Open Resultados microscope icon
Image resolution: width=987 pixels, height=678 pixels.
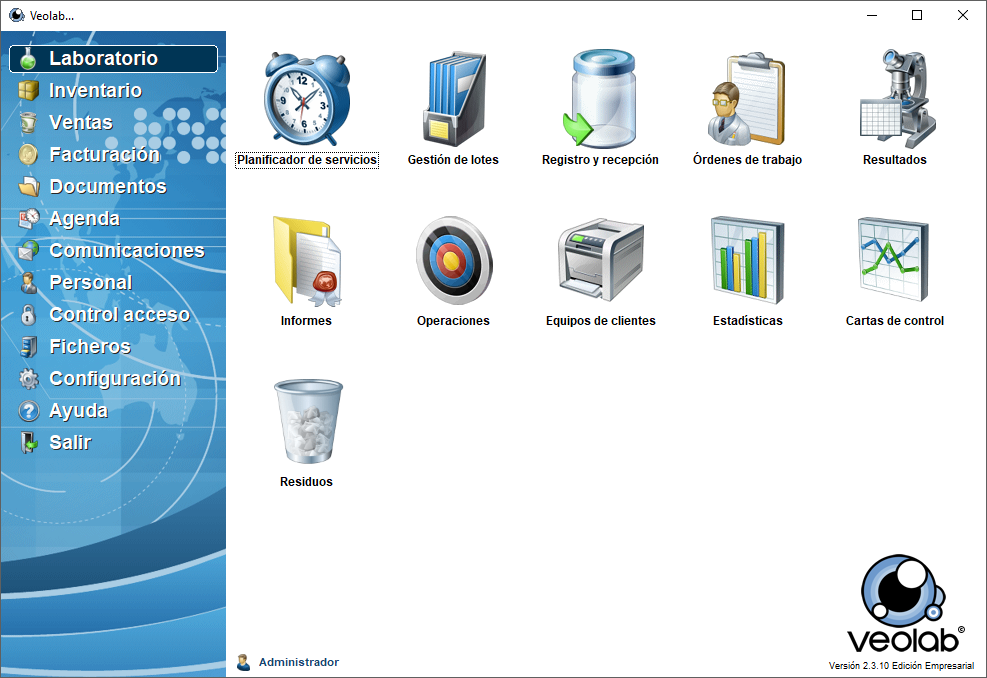point(898,99)
